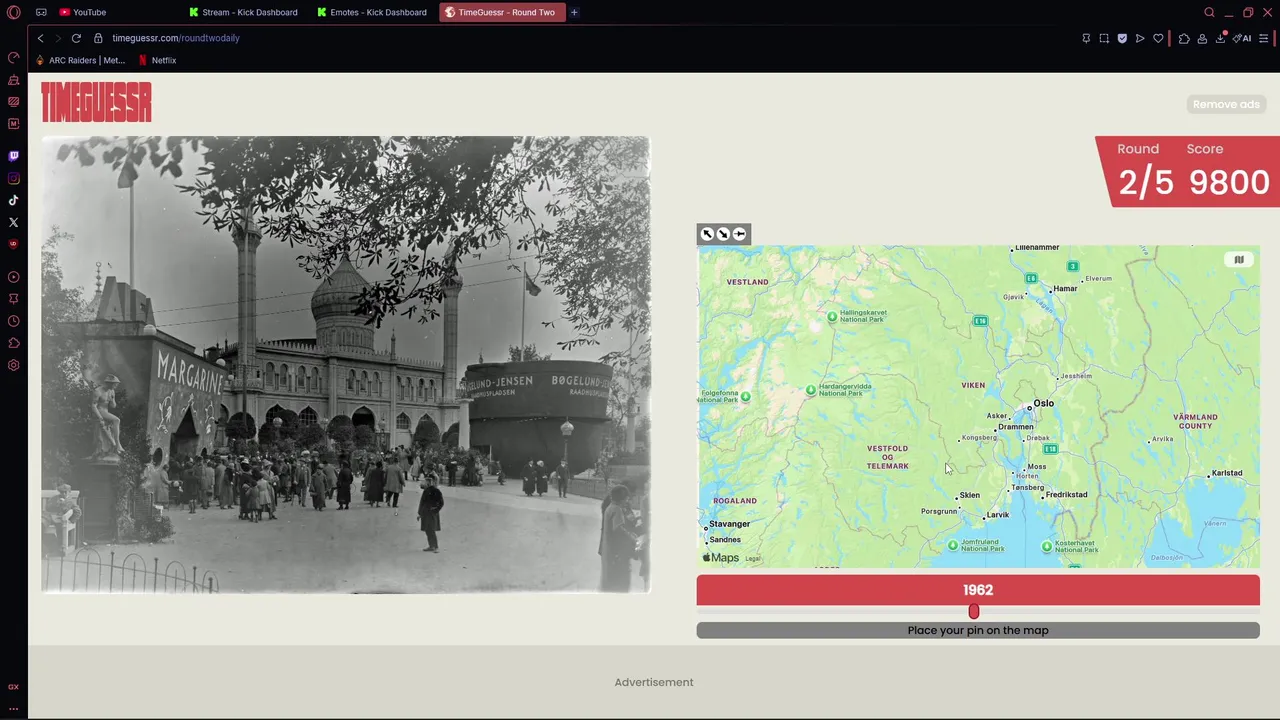Screen dimensions: 1280x720
Task: Switch the map style using the map icon
Action: click(x=1239, y=260)
